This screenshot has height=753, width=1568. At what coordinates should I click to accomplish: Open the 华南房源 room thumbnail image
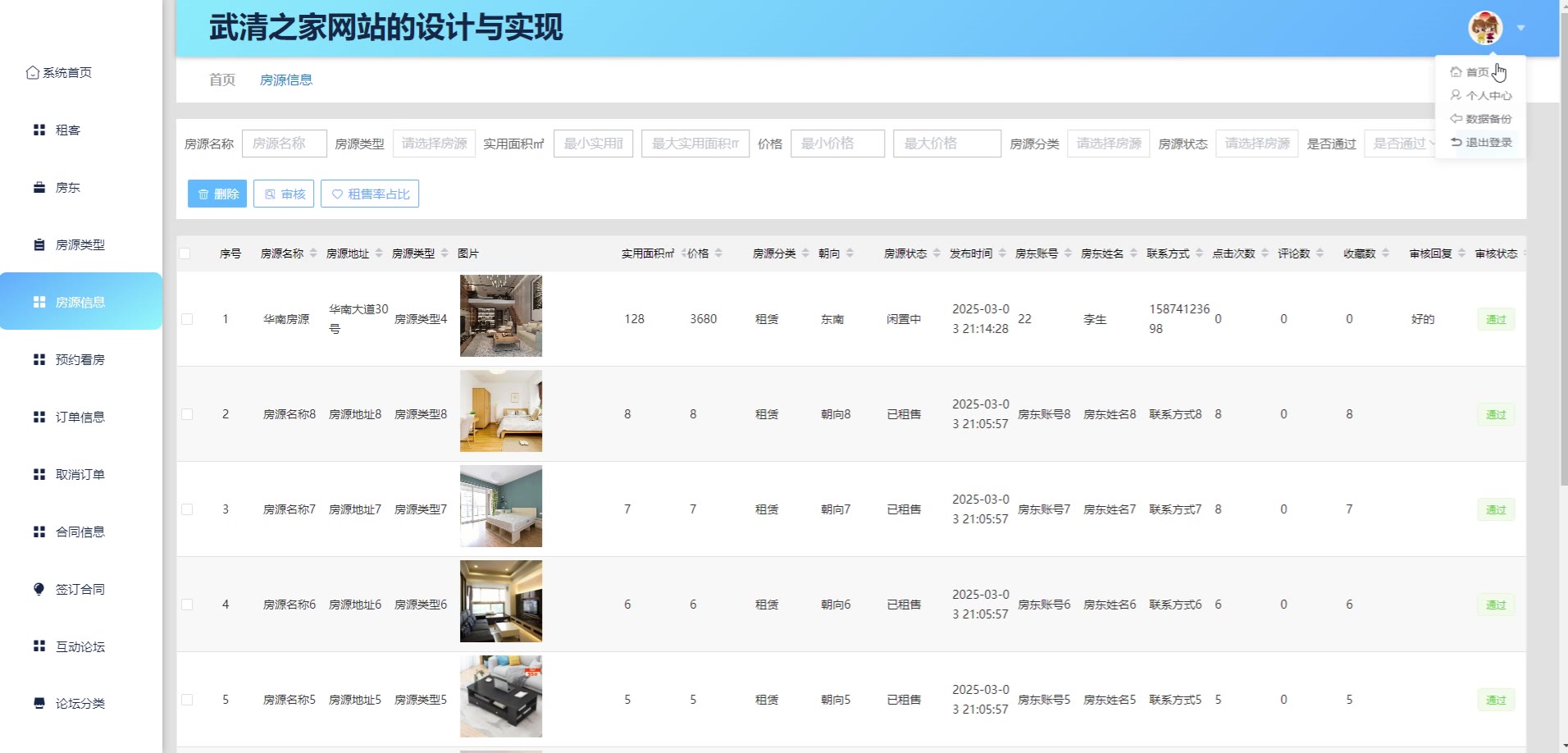[x=500, y=316]
